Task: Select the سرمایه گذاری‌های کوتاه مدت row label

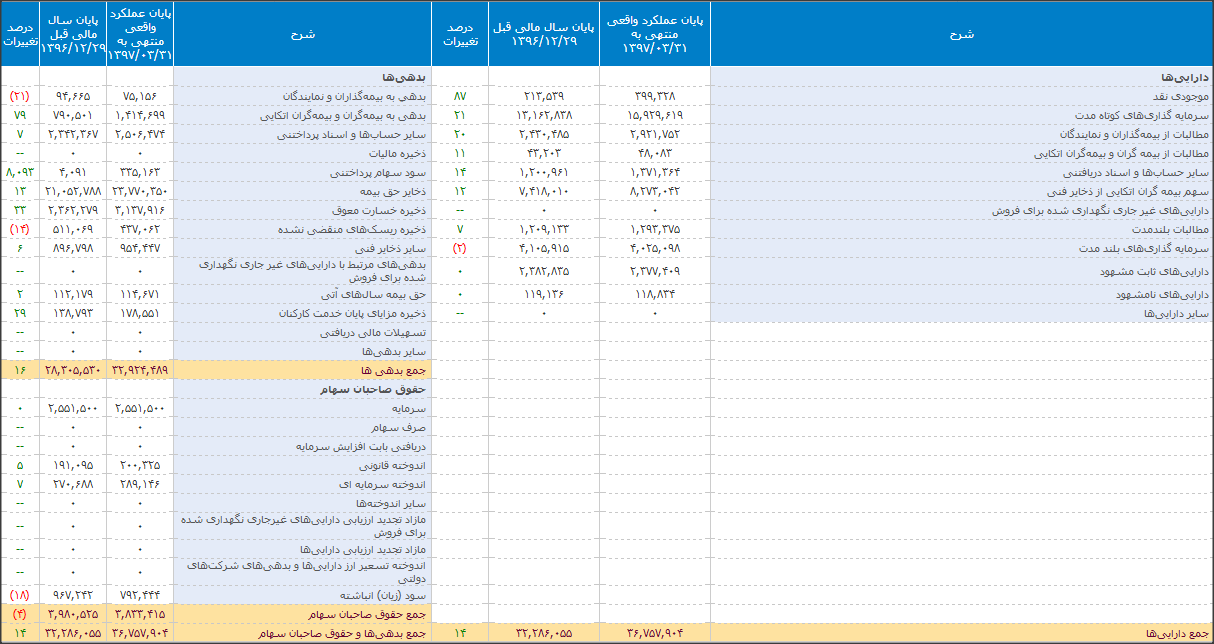Action: click(1149, 115)
